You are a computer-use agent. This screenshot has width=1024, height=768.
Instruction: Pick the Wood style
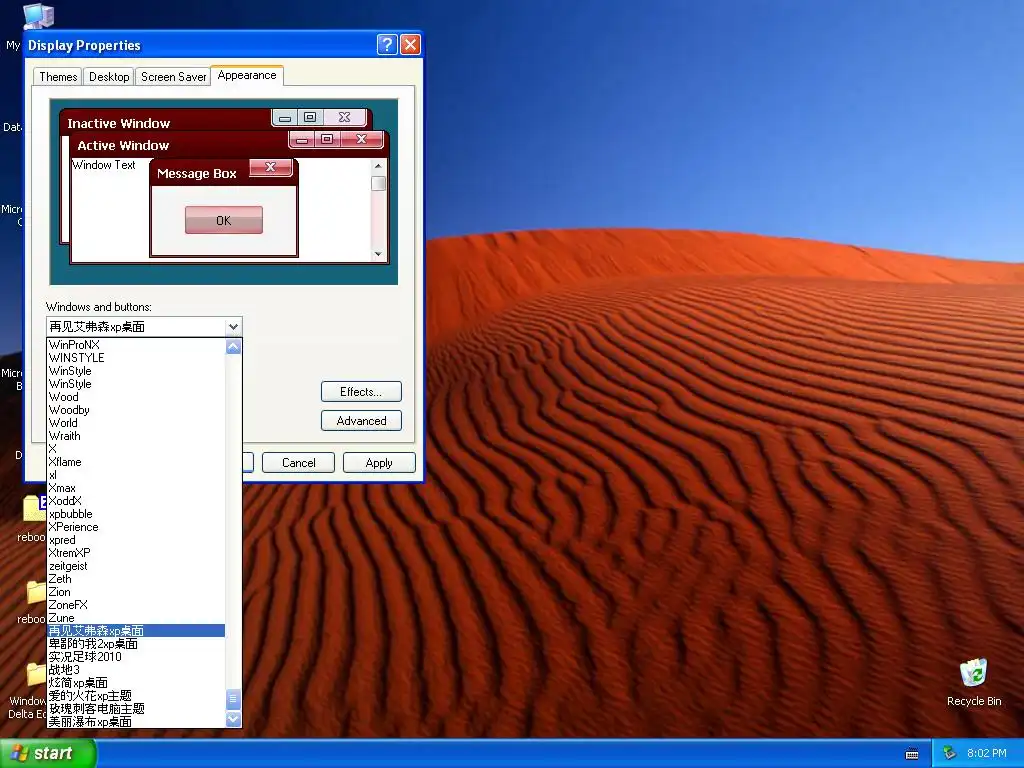(136, 397)
